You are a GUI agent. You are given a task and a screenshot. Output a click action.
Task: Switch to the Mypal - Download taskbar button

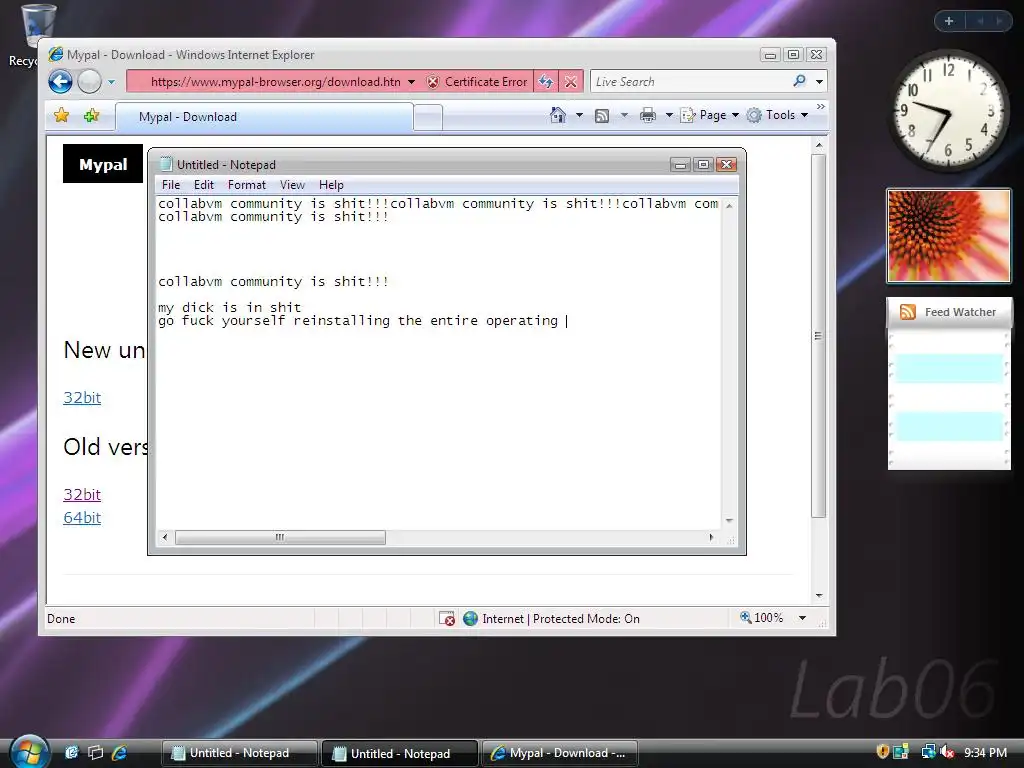(560, 753)
